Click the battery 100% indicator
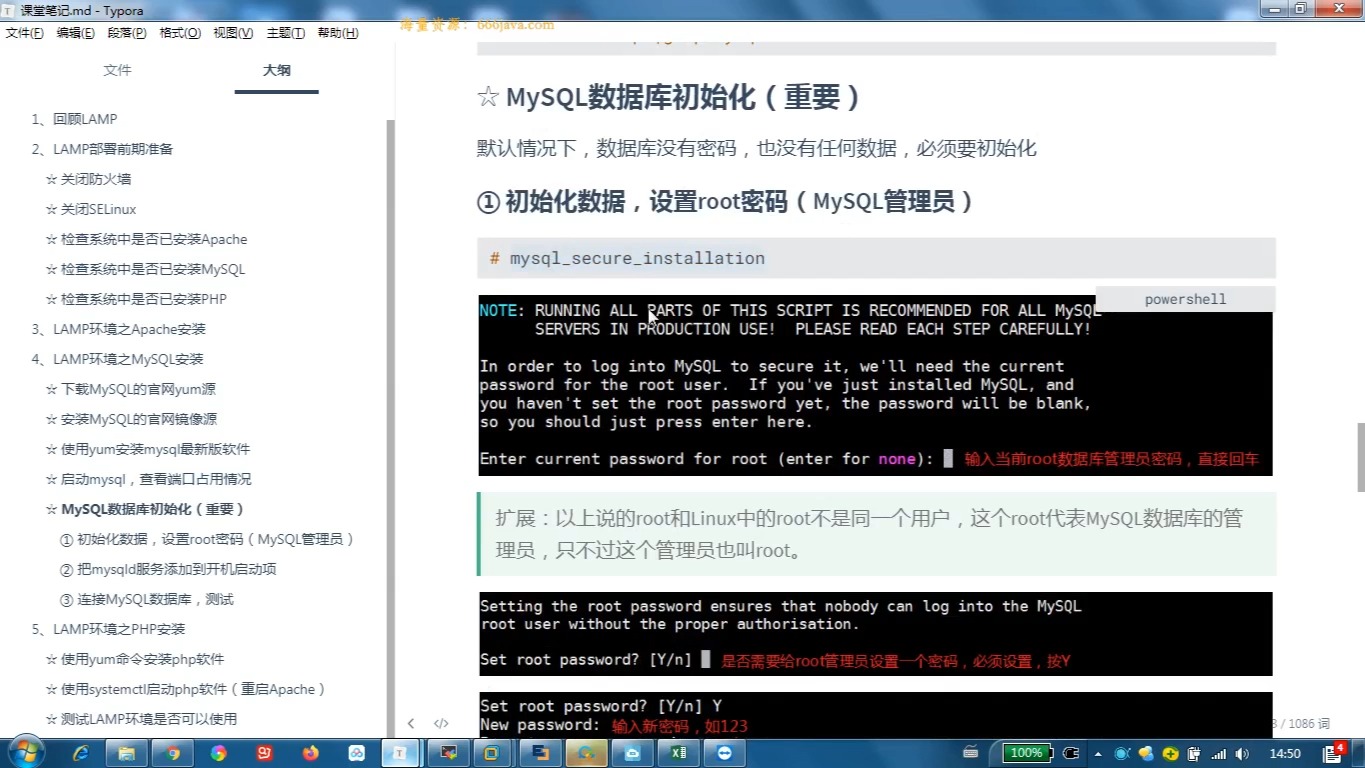Image resolution: width=1365 pixels, height=768 pixels. coord(1027,753)
